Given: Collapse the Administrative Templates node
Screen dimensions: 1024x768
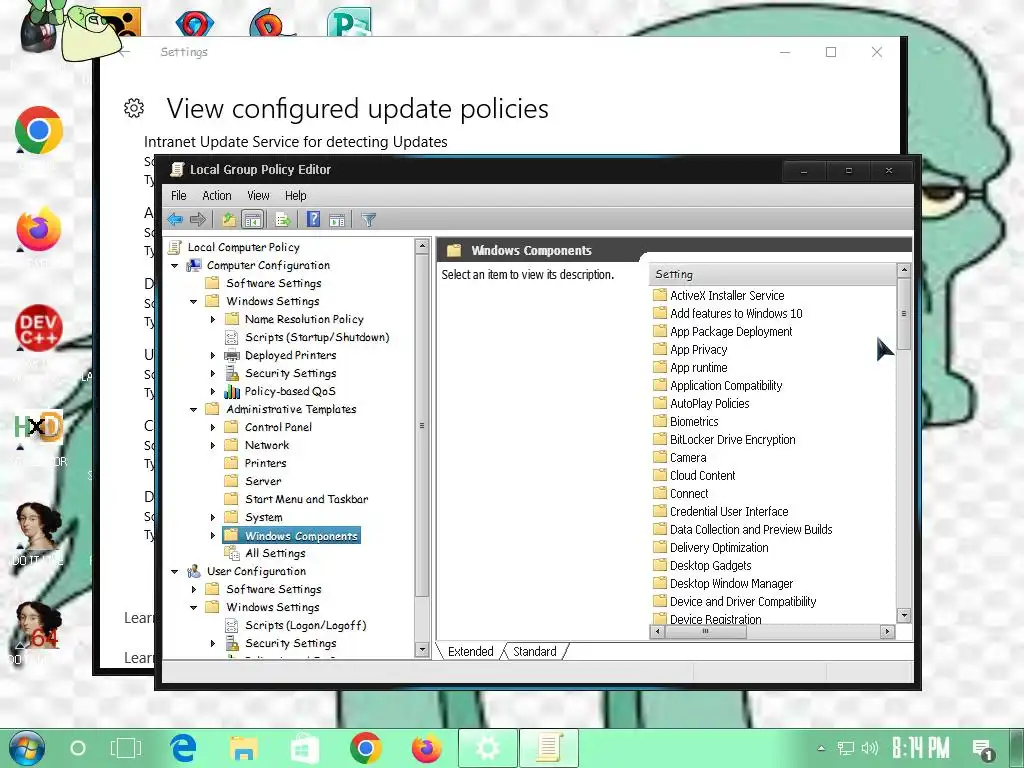Looking at the screenshot, I should pos(193,409).
